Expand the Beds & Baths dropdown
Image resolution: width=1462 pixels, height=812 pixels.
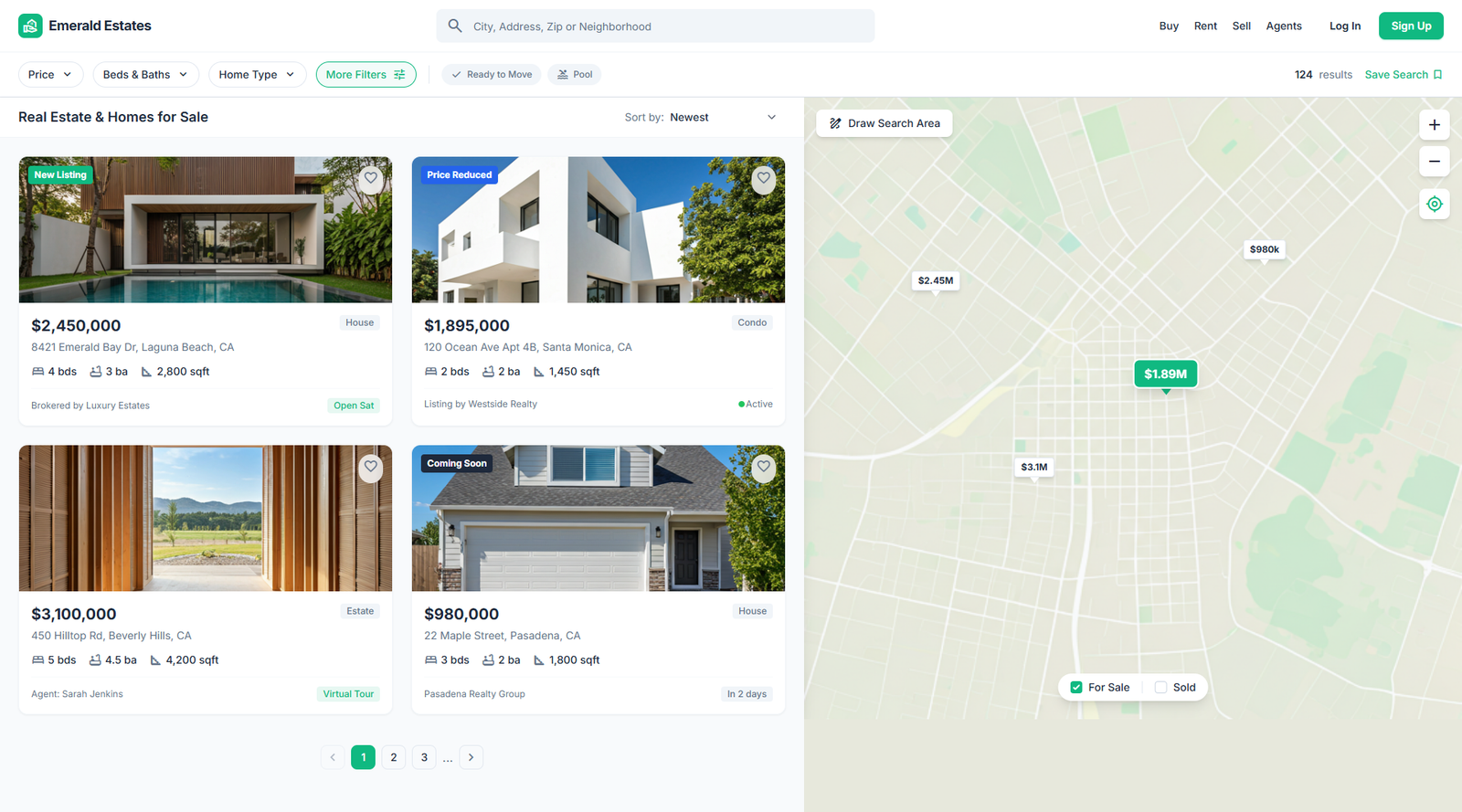[145, 75]
